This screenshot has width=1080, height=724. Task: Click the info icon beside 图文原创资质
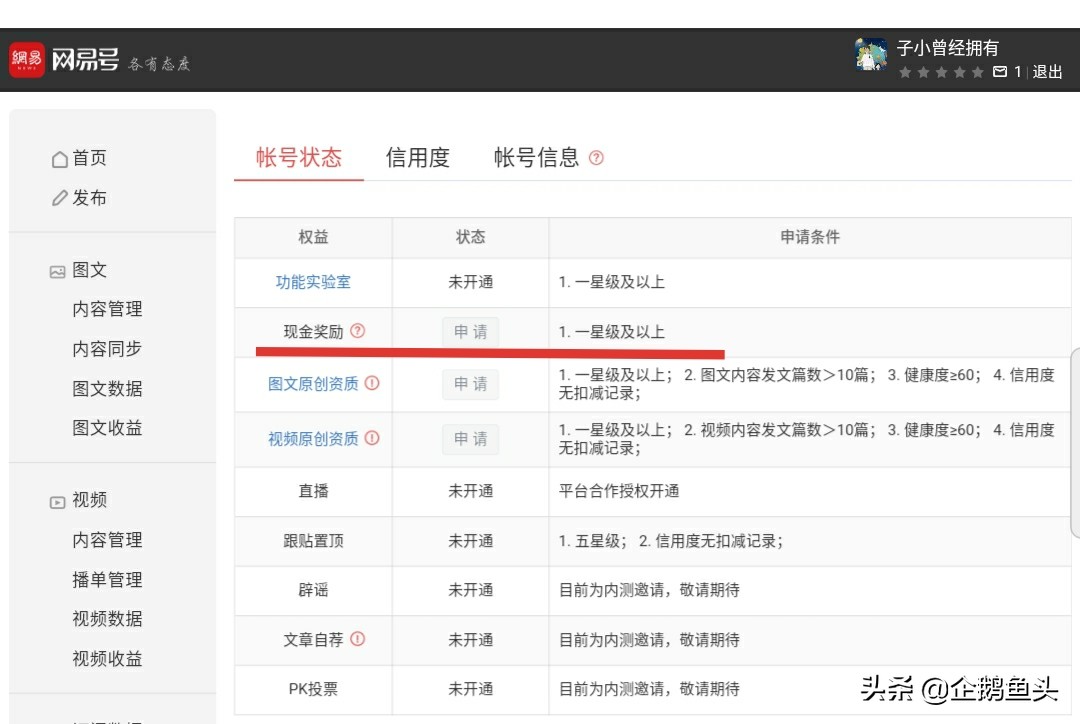(372, 381)
